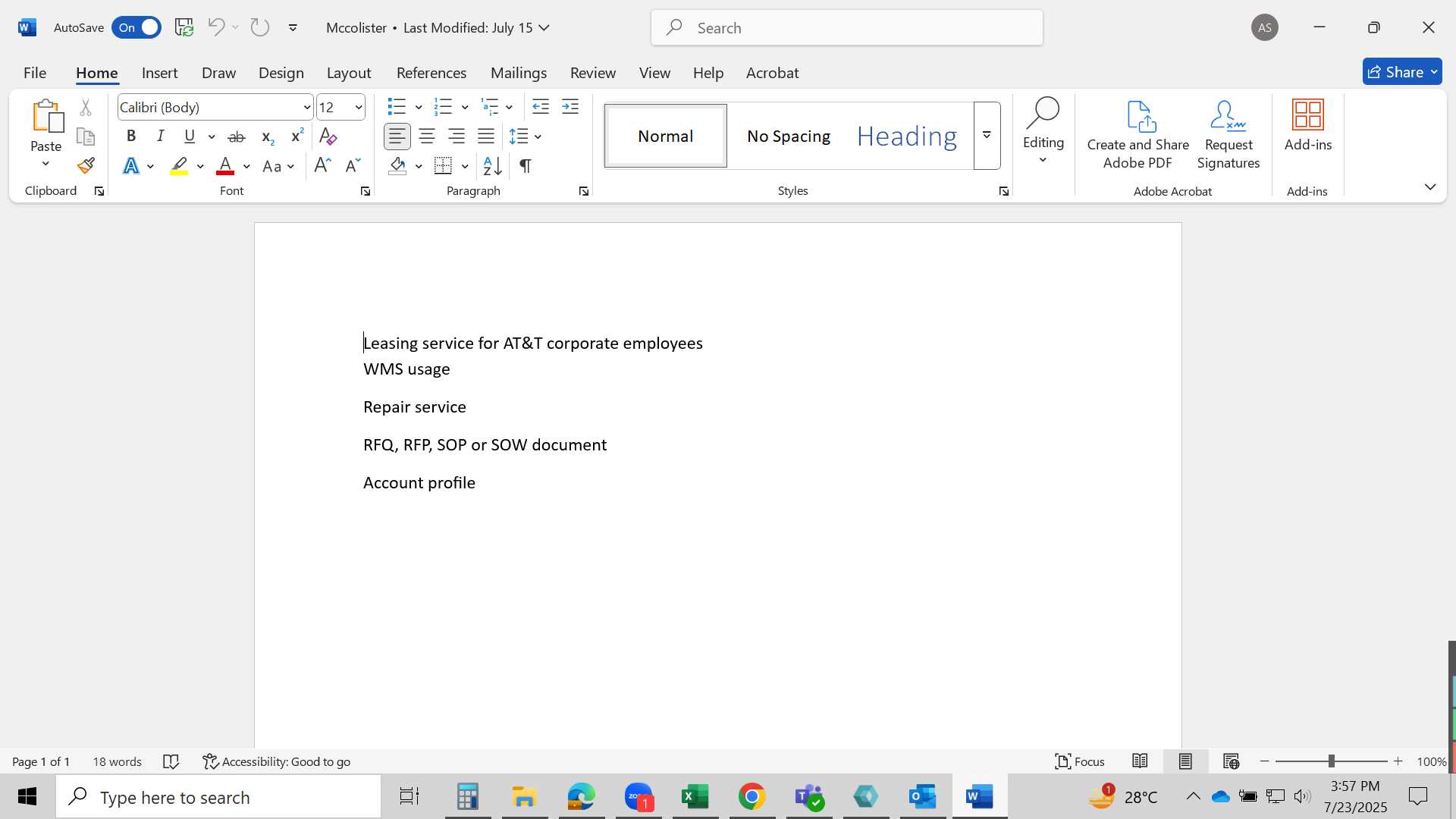The image size is (1456, 819).
Task: Open the Add-ins icon
Action: pyautogui.click(x=1308, y=126)
